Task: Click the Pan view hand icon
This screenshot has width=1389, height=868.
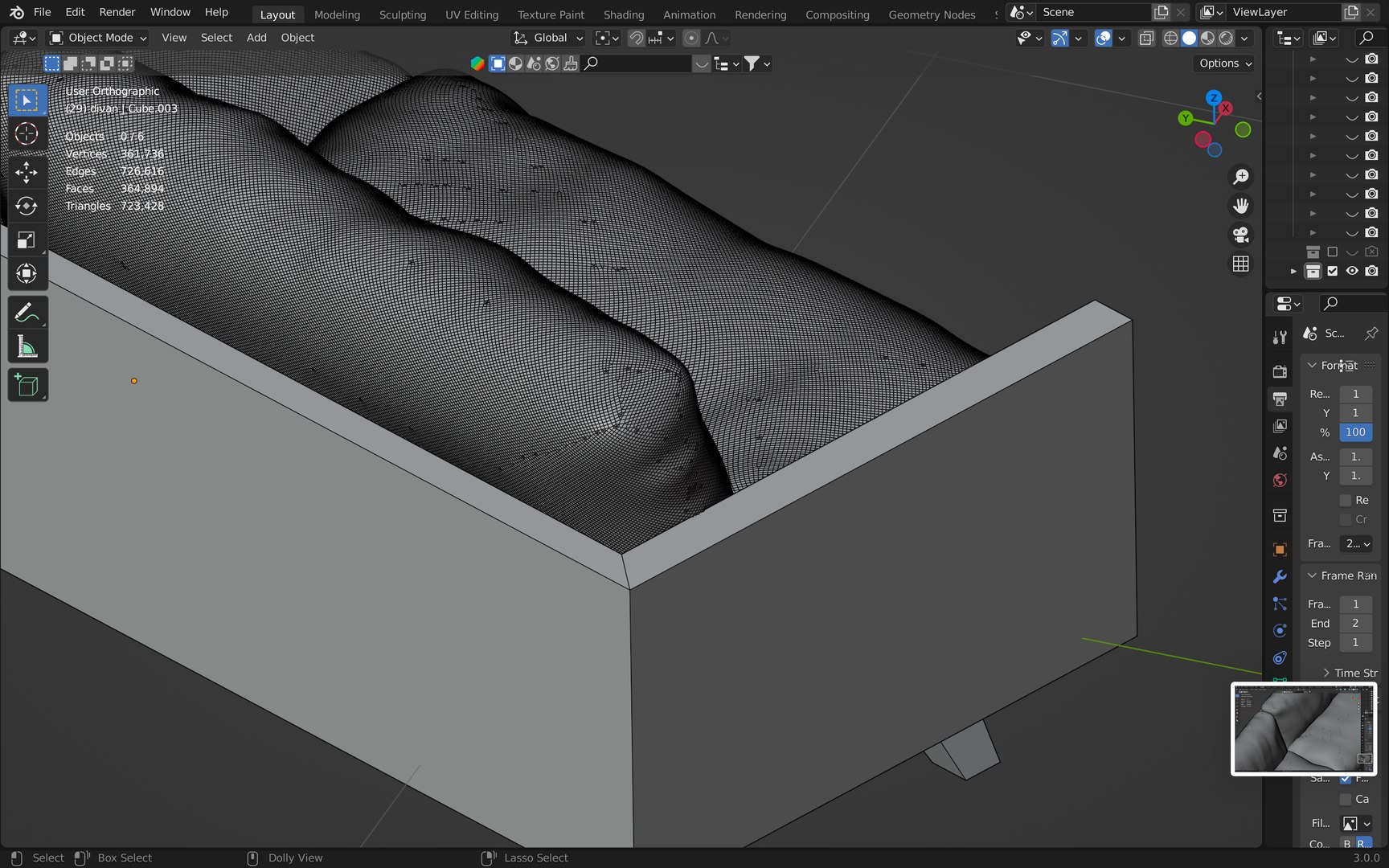Action: pos(1241,206)
